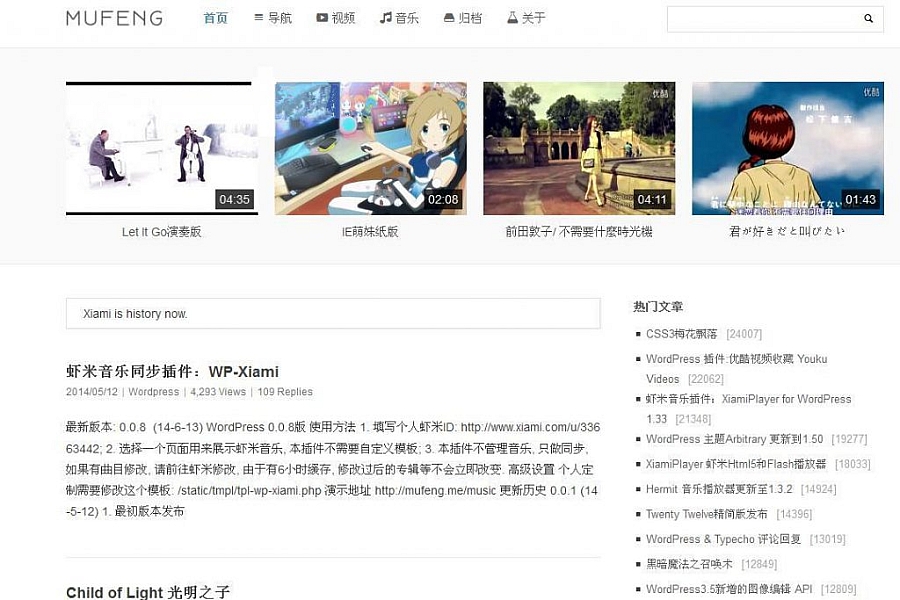This screenshot has width=900, height=600.
Task: Click the 2014/05/12 post date
Action: [92, 392]
